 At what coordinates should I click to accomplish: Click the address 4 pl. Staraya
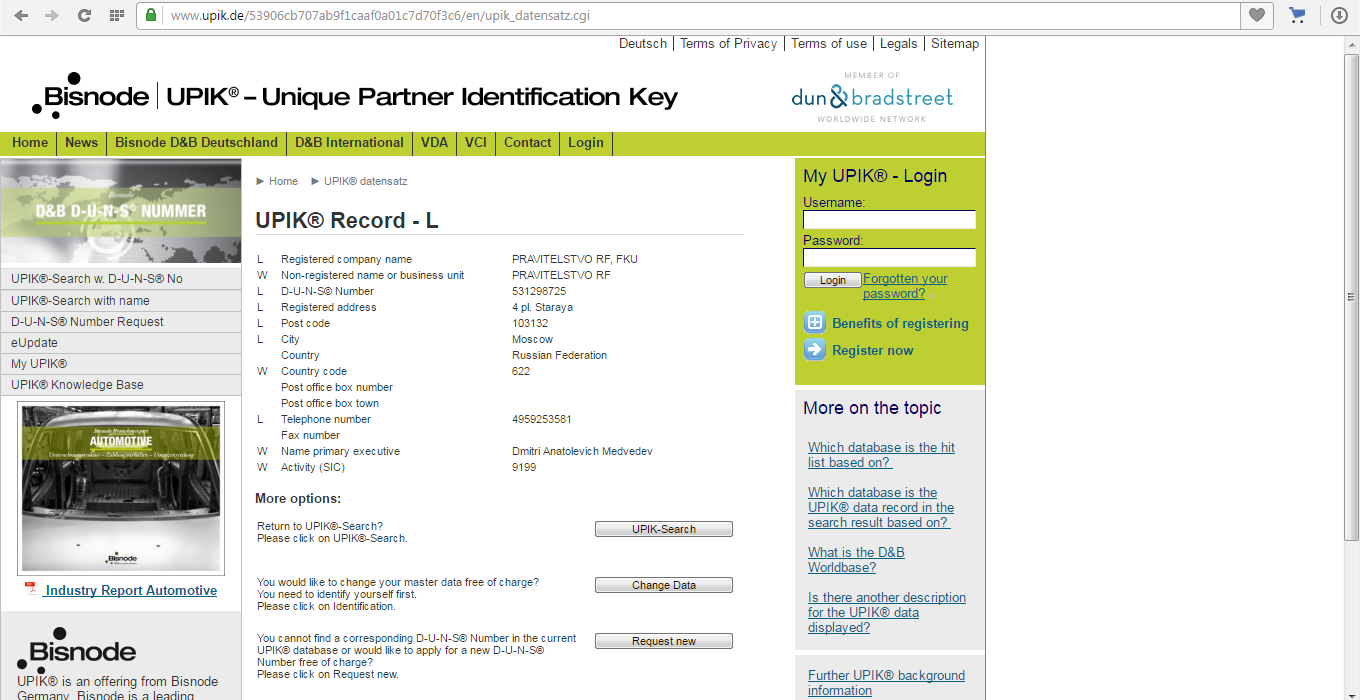click(x=542, y=307)
